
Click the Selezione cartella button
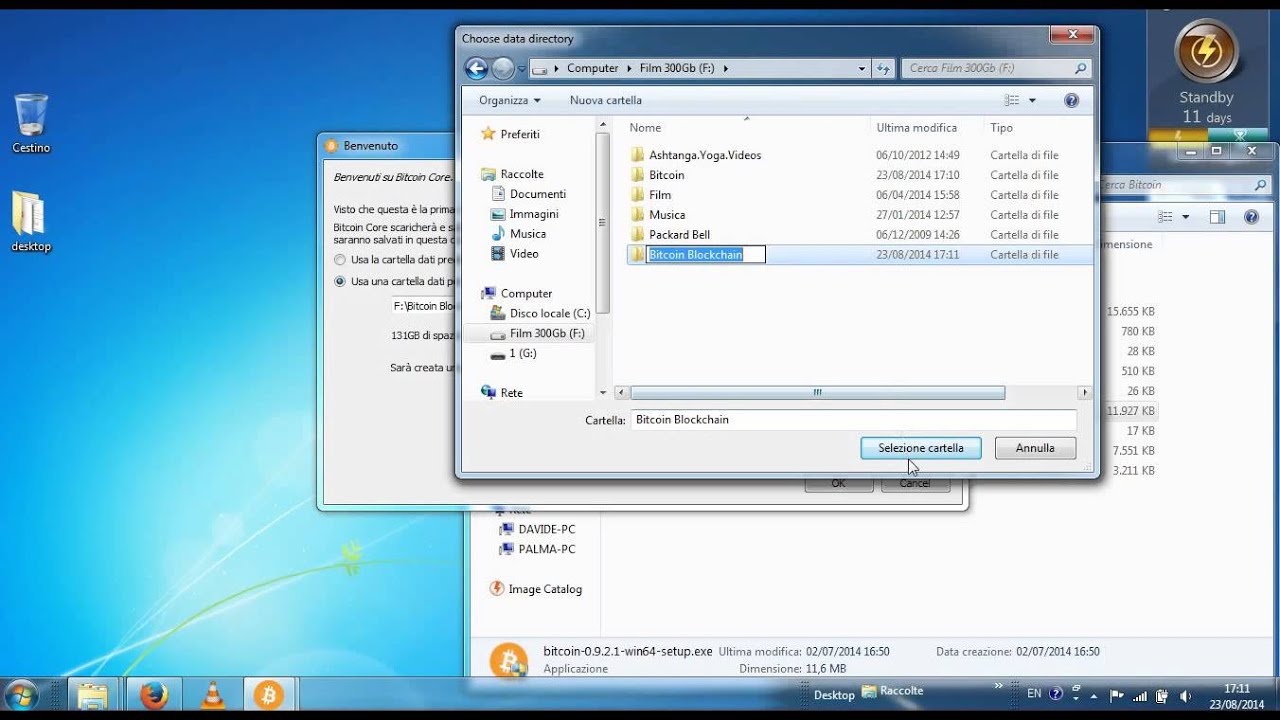[921, 448]
